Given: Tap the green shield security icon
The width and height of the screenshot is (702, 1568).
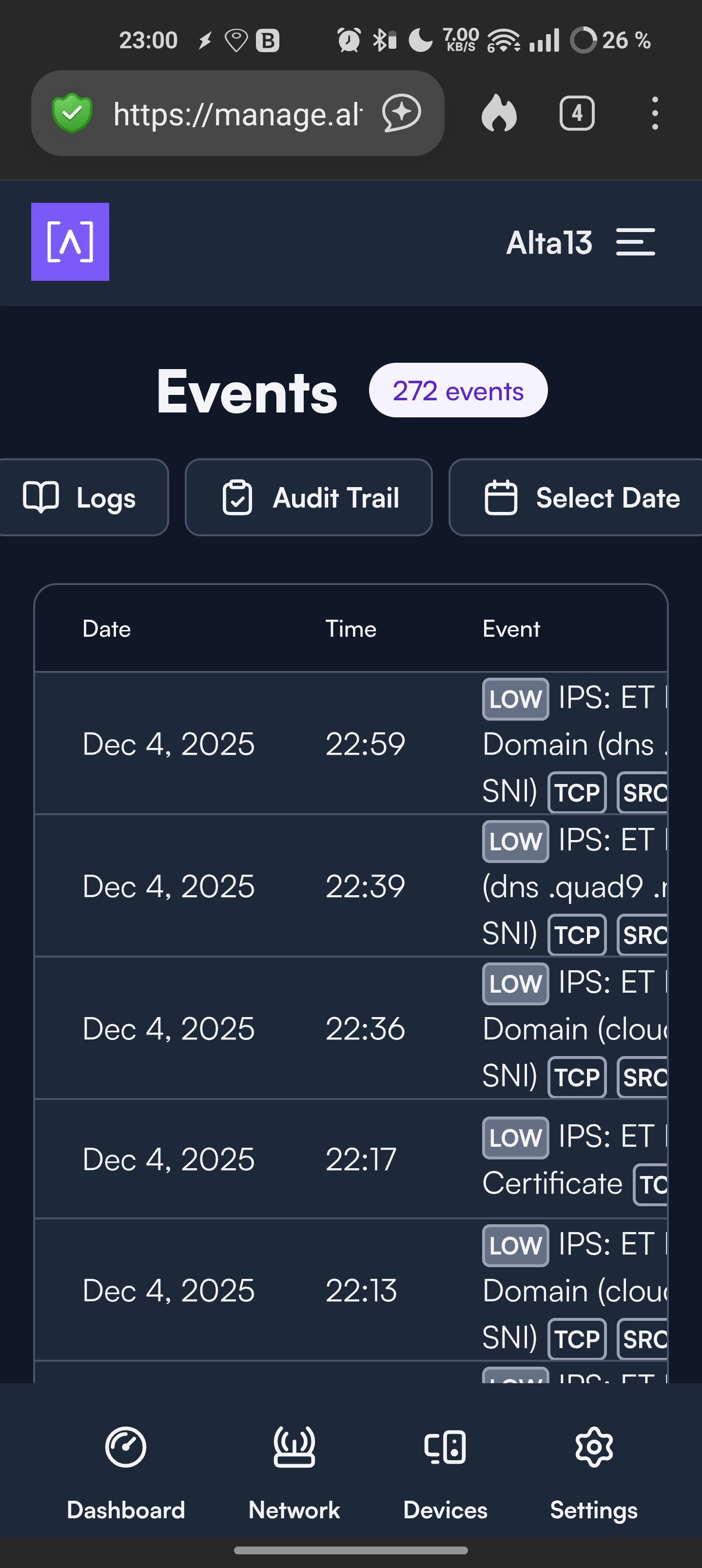Looking at the screenshot, I should 72,113.
